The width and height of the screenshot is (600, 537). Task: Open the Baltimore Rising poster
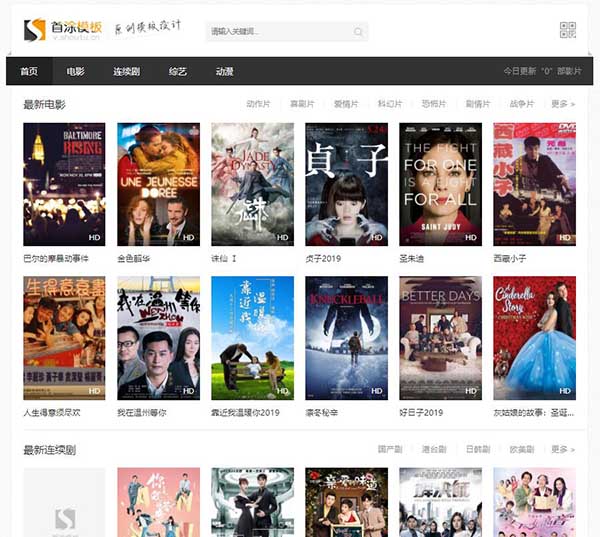pos(64,184)
